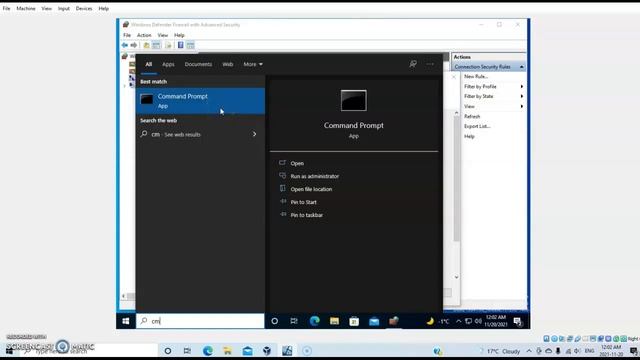Open host VirtualBox cube taskbar icon
640x360 pixels.
pos(267,351)
